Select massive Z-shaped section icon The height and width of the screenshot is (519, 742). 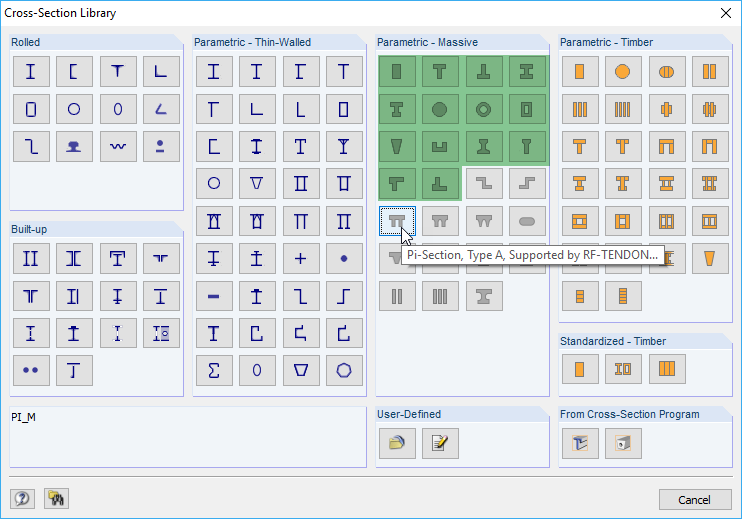[484, 184]
